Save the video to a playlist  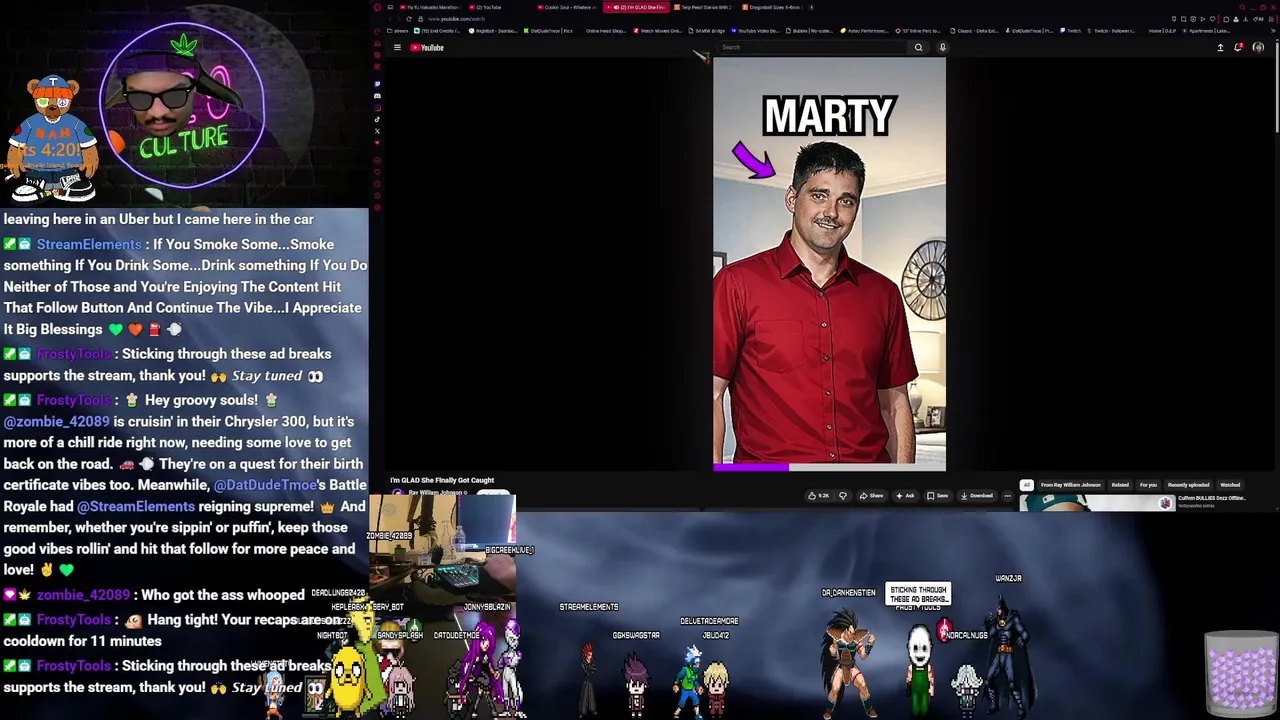[x=937, y=496]
